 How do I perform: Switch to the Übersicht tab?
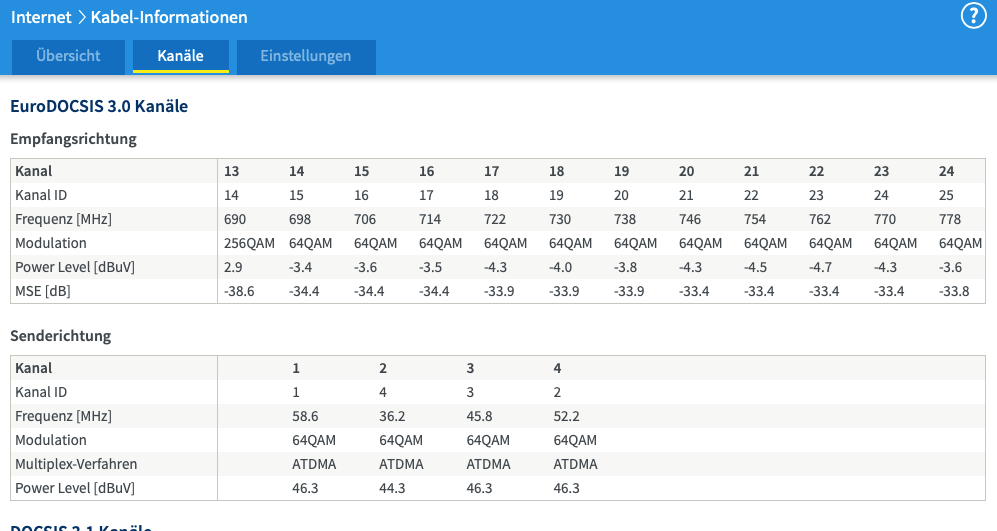coord(68,56)
